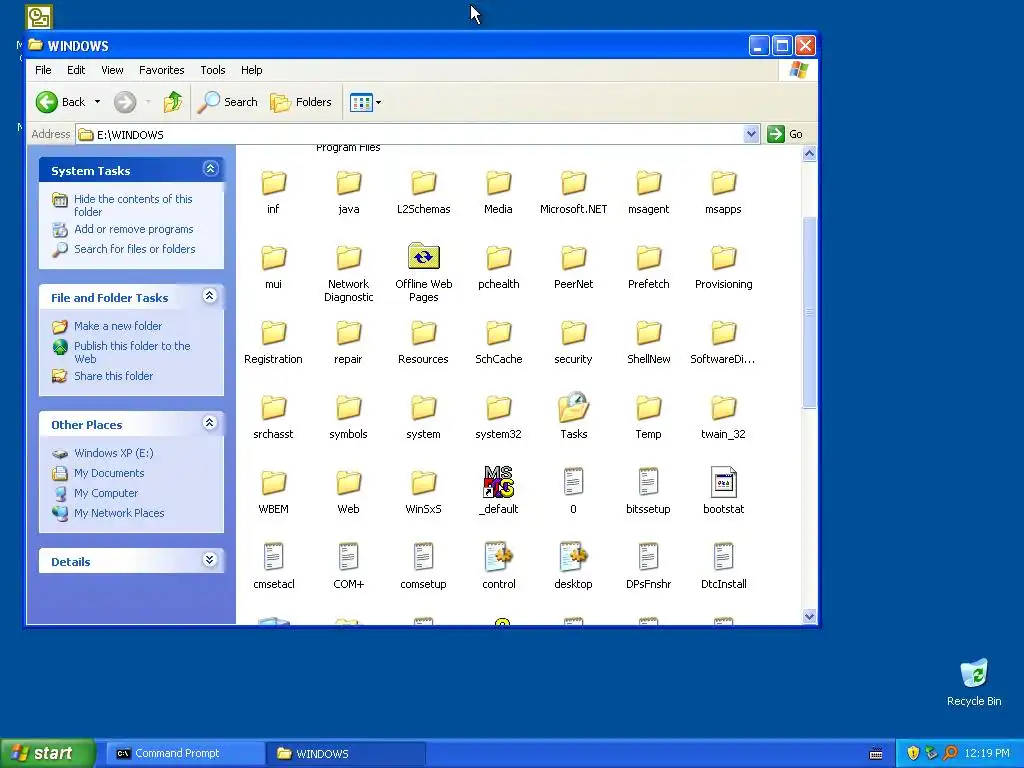Select the security folder
1024x768 pixels.
(x=573, y=343)
